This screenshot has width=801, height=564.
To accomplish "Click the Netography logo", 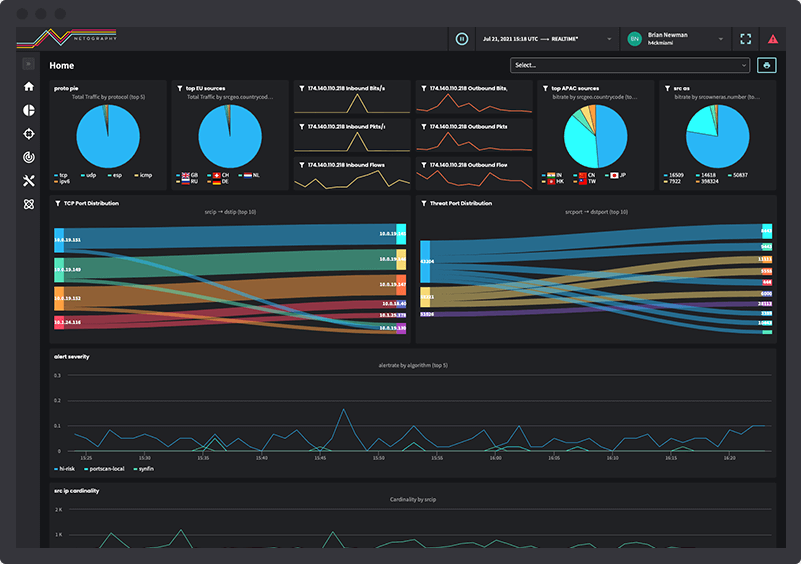I will tap(67, 38).
